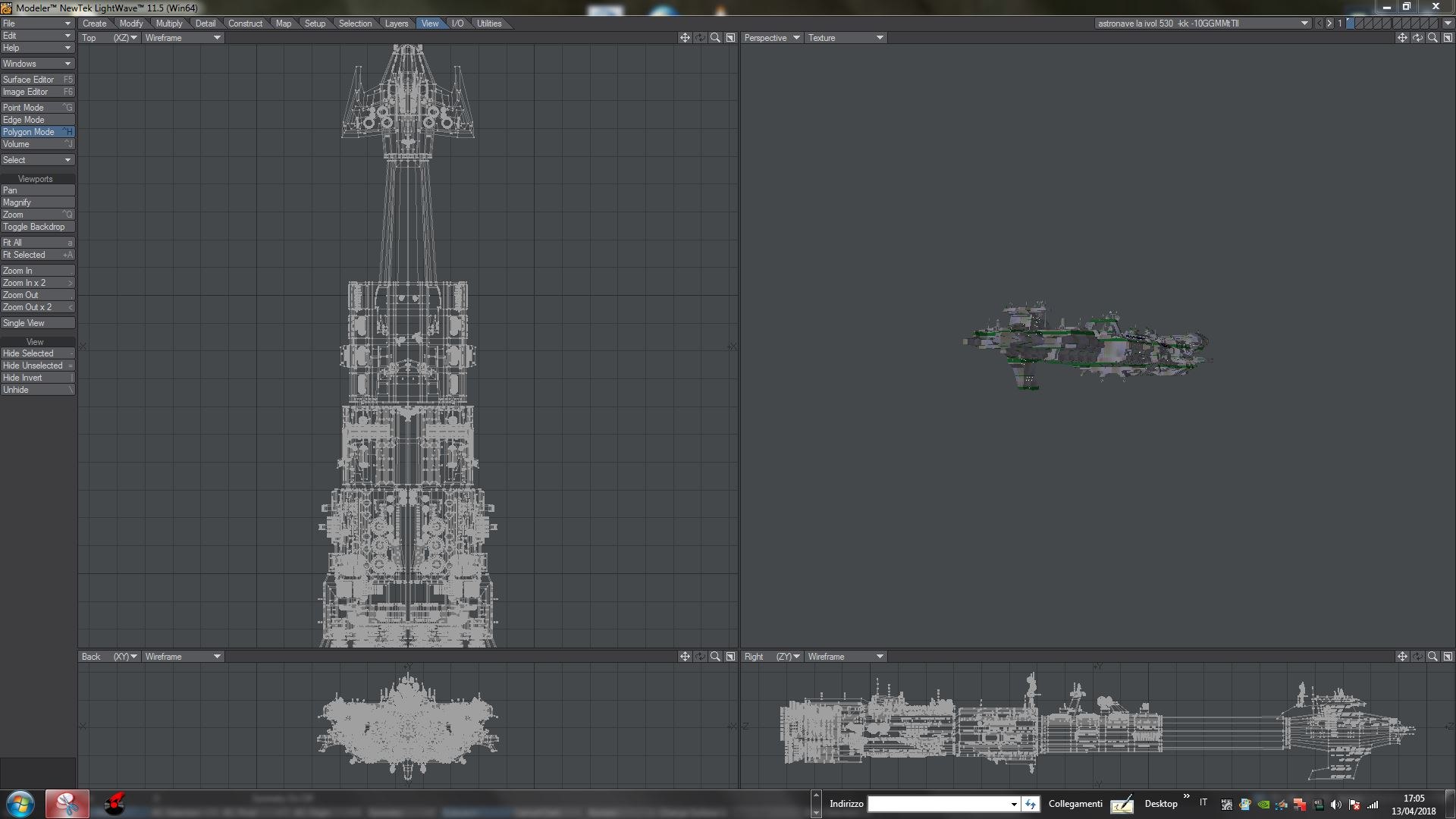Open the Surface Editor
This screenshot has width=1456, height=819.
tap(37, 80)
